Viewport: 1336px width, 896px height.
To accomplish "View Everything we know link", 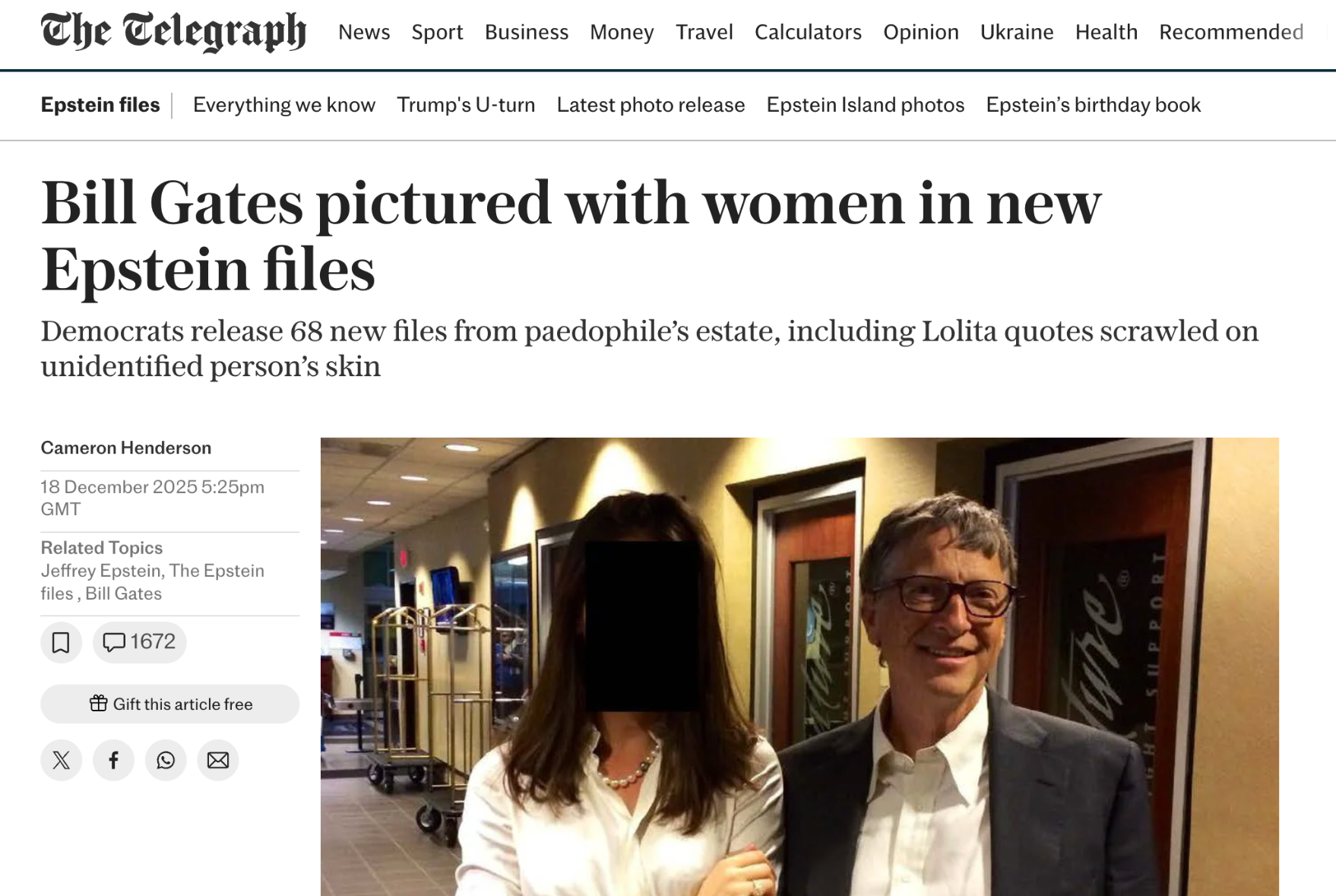I will 284,105.
